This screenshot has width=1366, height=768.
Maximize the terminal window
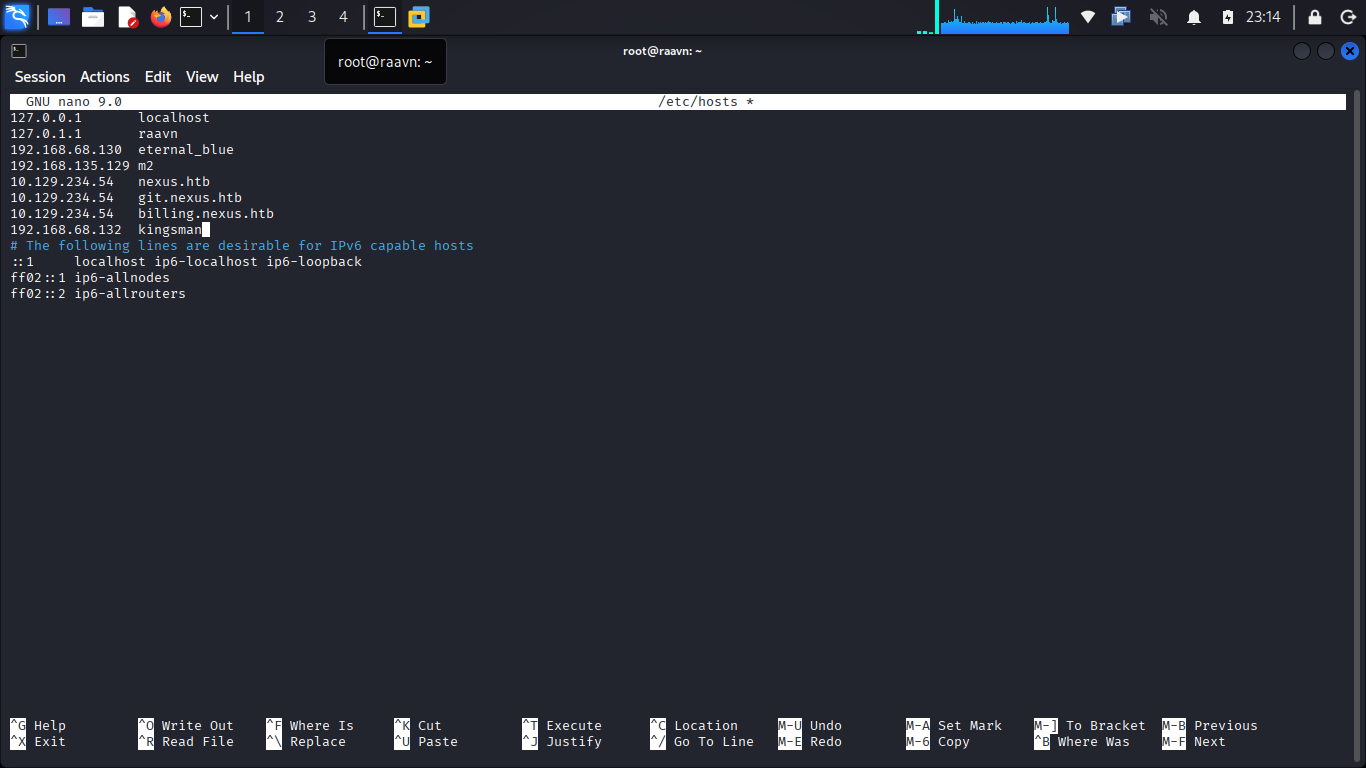pos(1326,51)
